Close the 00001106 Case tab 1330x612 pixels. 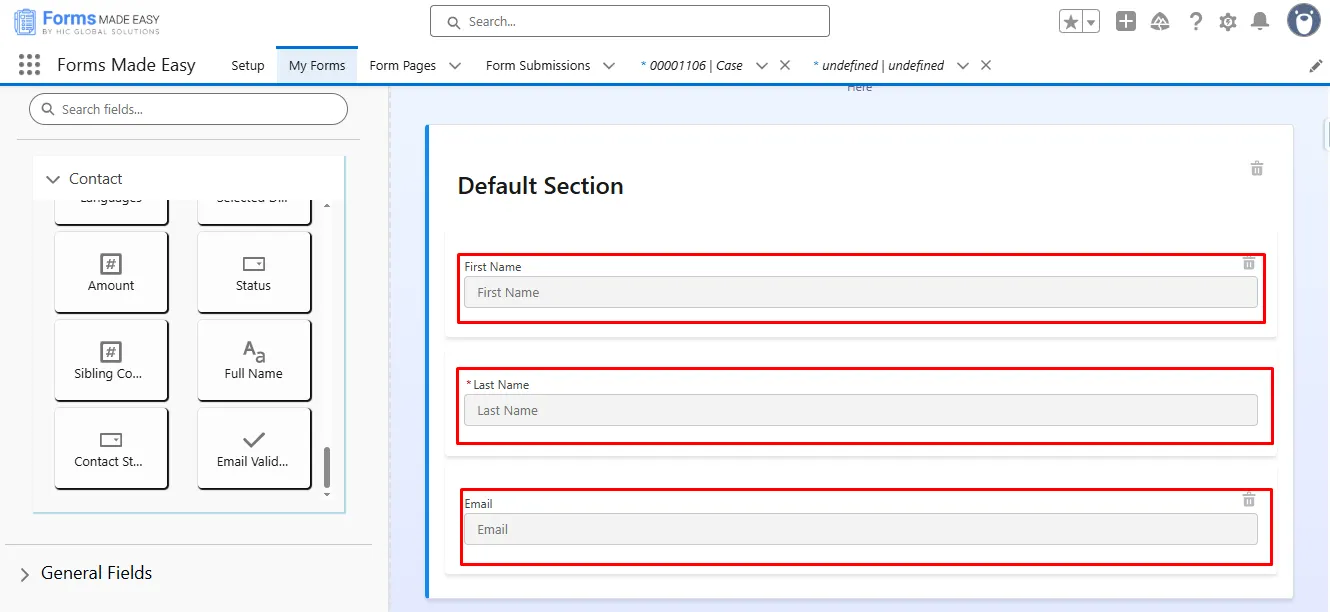tap(785, 66)
